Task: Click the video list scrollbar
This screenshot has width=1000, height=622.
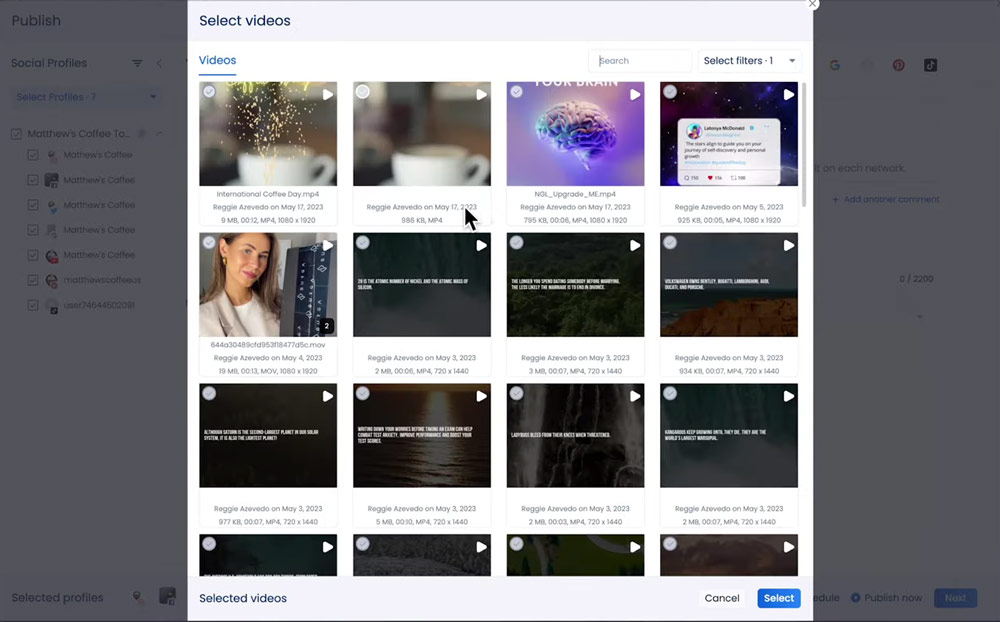Action: tap(804, 145)
